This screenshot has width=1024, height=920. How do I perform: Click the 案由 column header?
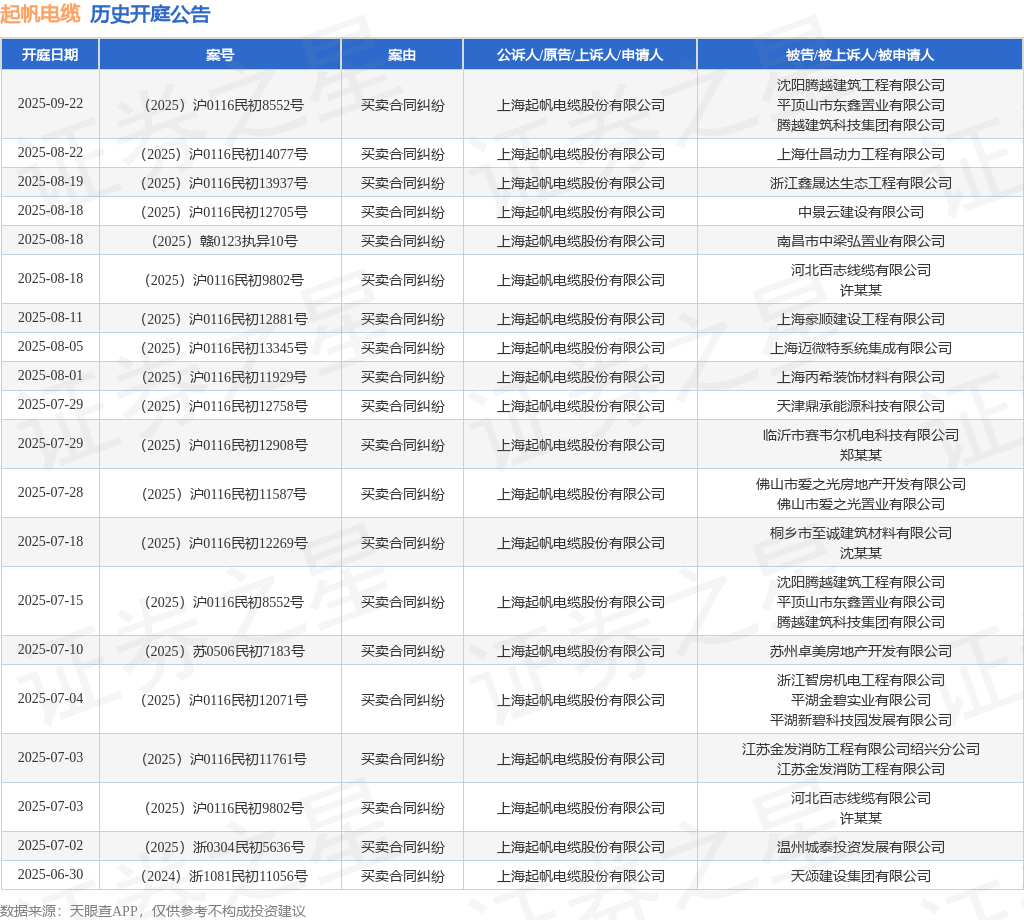tap(402, 54)
